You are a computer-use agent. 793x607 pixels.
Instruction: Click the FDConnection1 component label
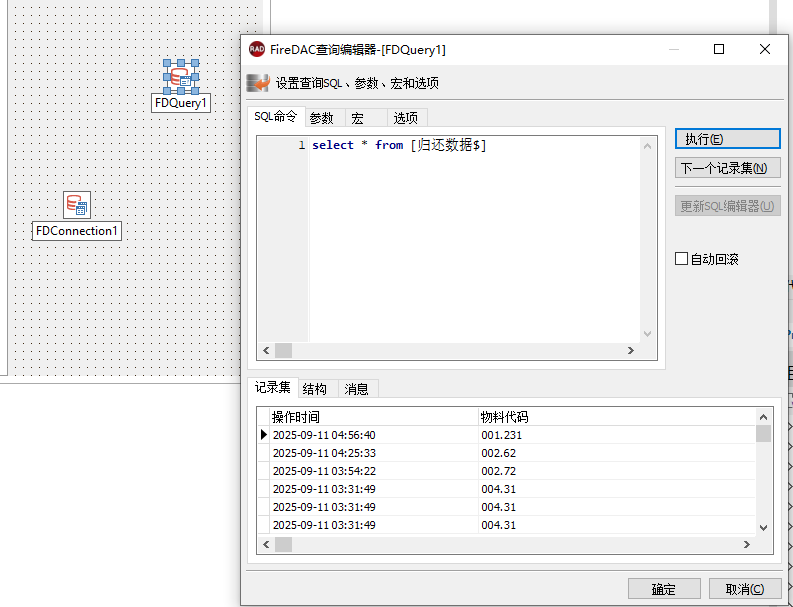pos(77,231)
